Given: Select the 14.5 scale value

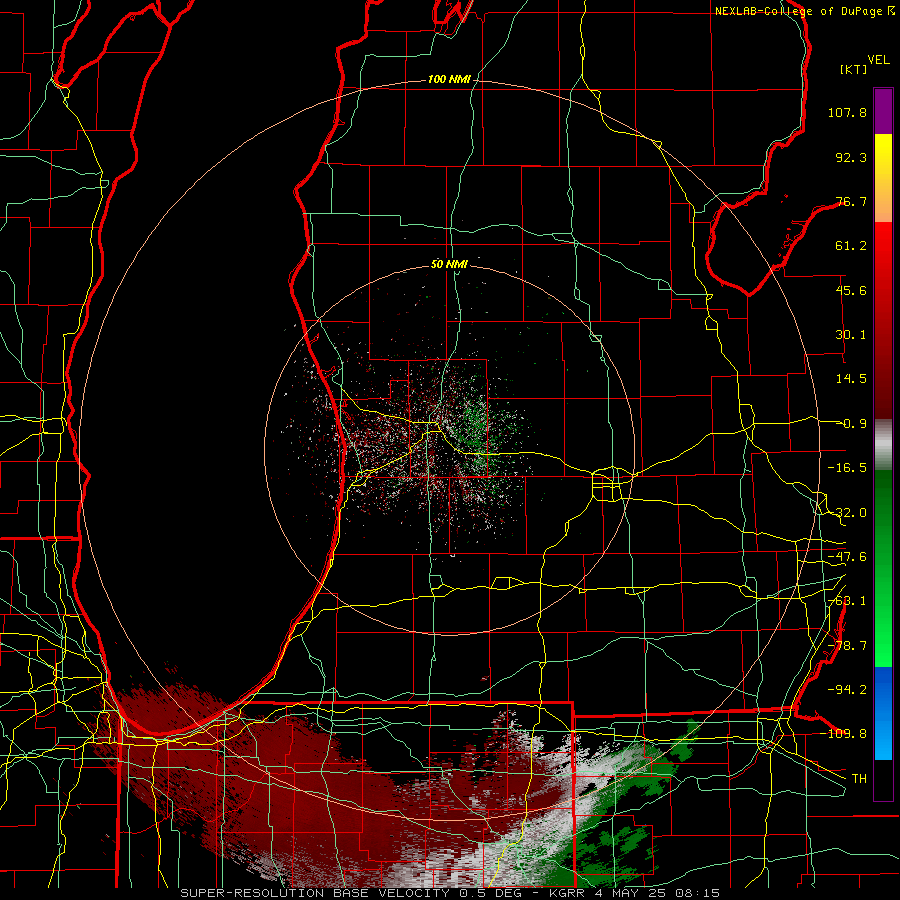Looking at the screenshot, I should pos(851,379).
